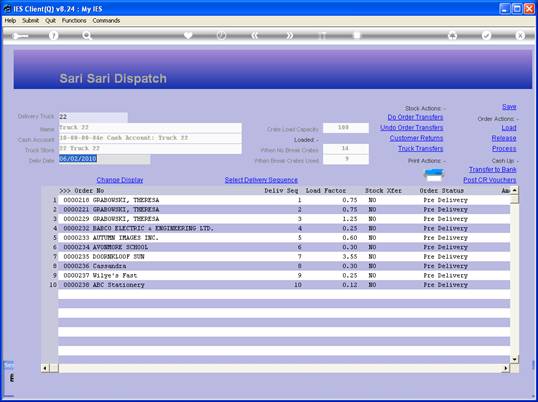The height and width of the screenshot is (402, 538).
Task: Open the help question mark icon
Action: tap(53, 36)
